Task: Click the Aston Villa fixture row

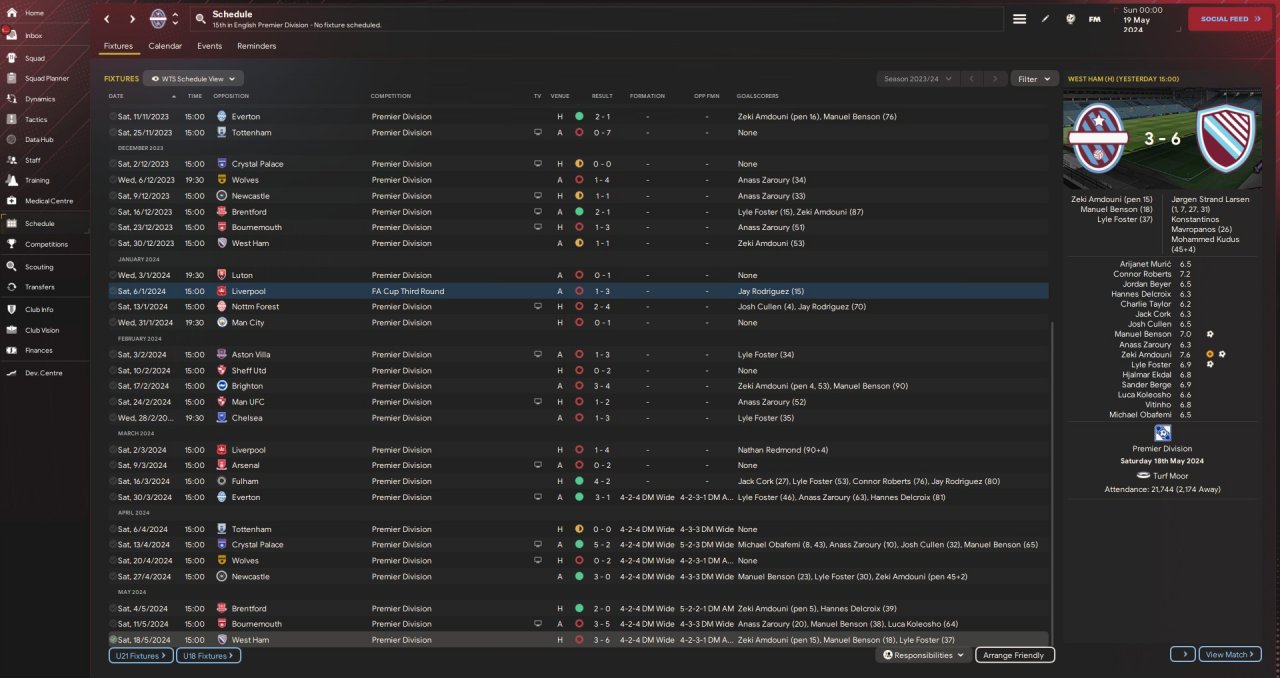Action: pyautogui.click(x=578, y=354)
